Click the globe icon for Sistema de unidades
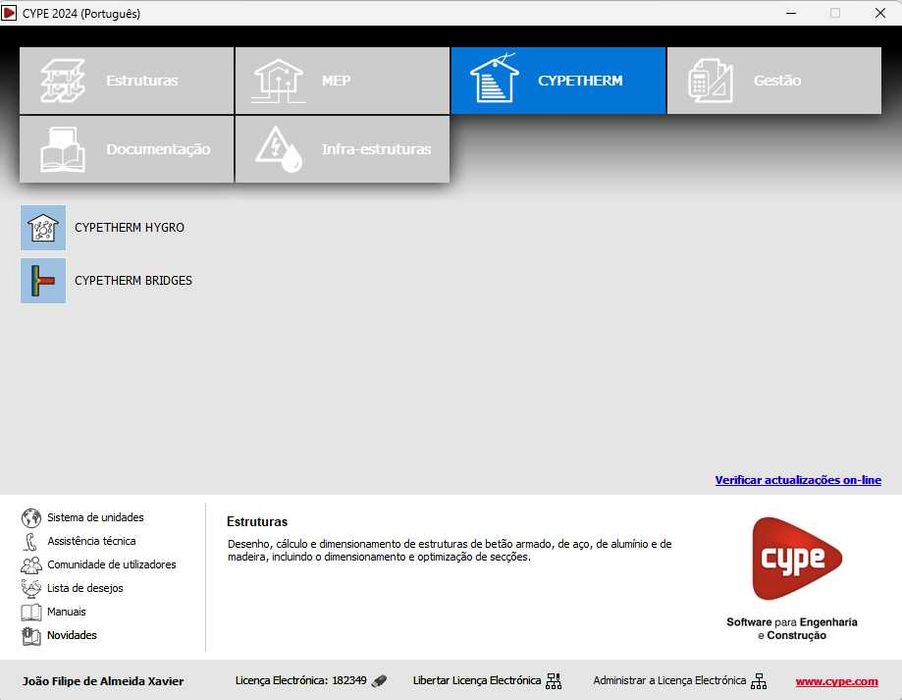Screen dimensions: 902x700 [x=31, y=518]
